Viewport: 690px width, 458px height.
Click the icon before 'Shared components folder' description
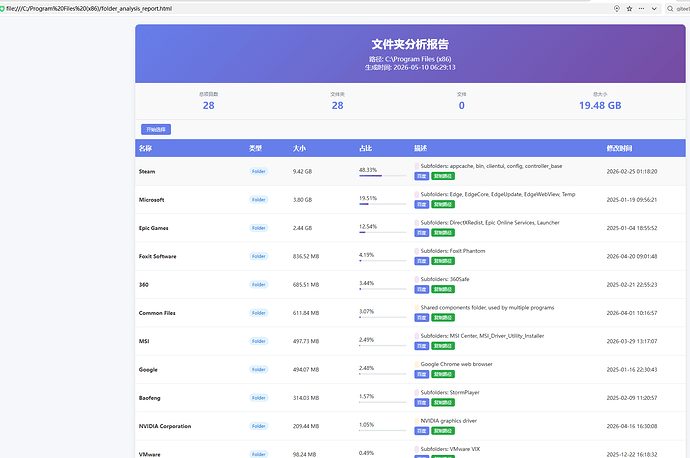417,308
